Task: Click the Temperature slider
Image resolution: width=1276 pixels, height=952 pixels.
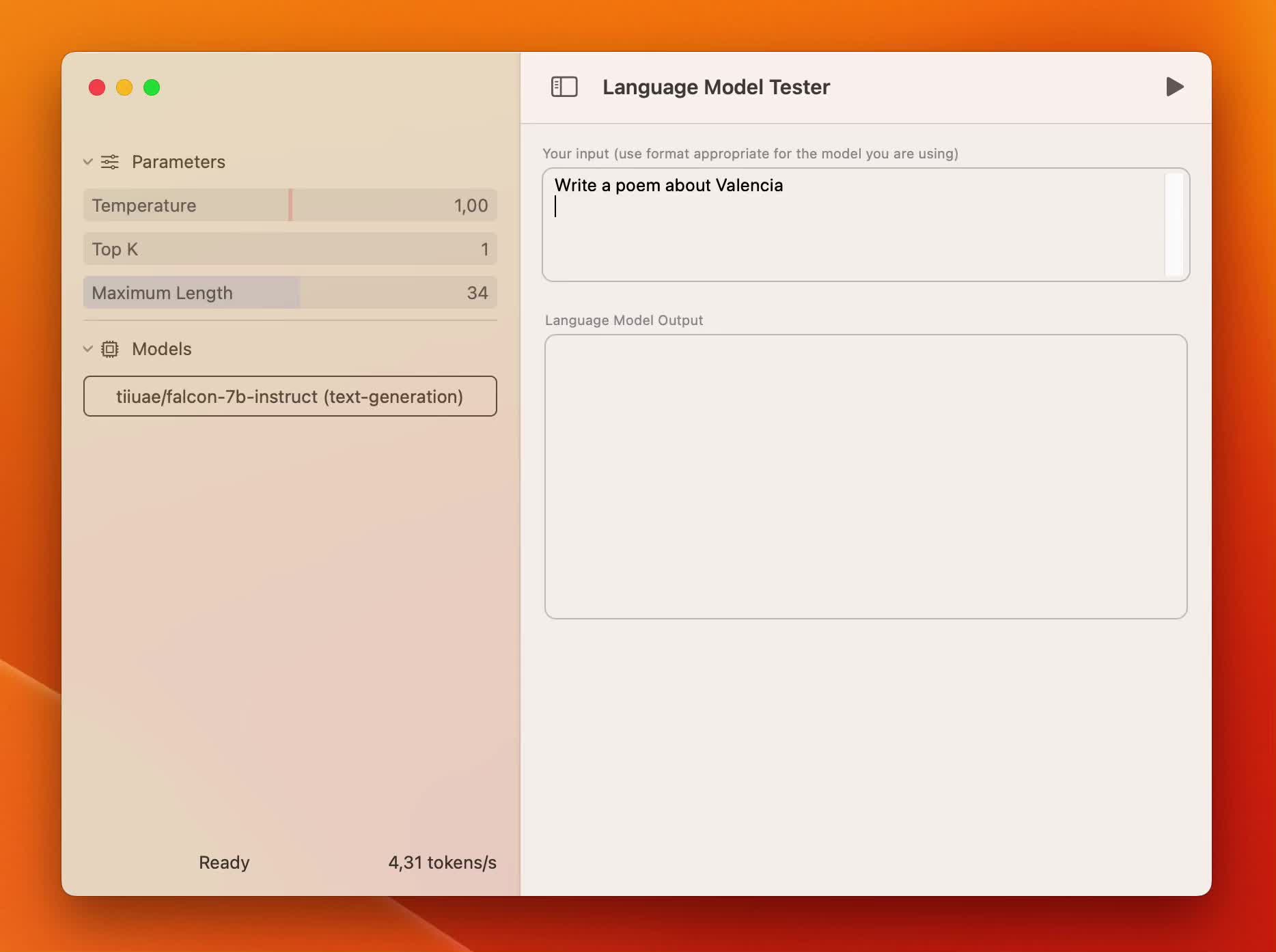Action: pos(290,206)
